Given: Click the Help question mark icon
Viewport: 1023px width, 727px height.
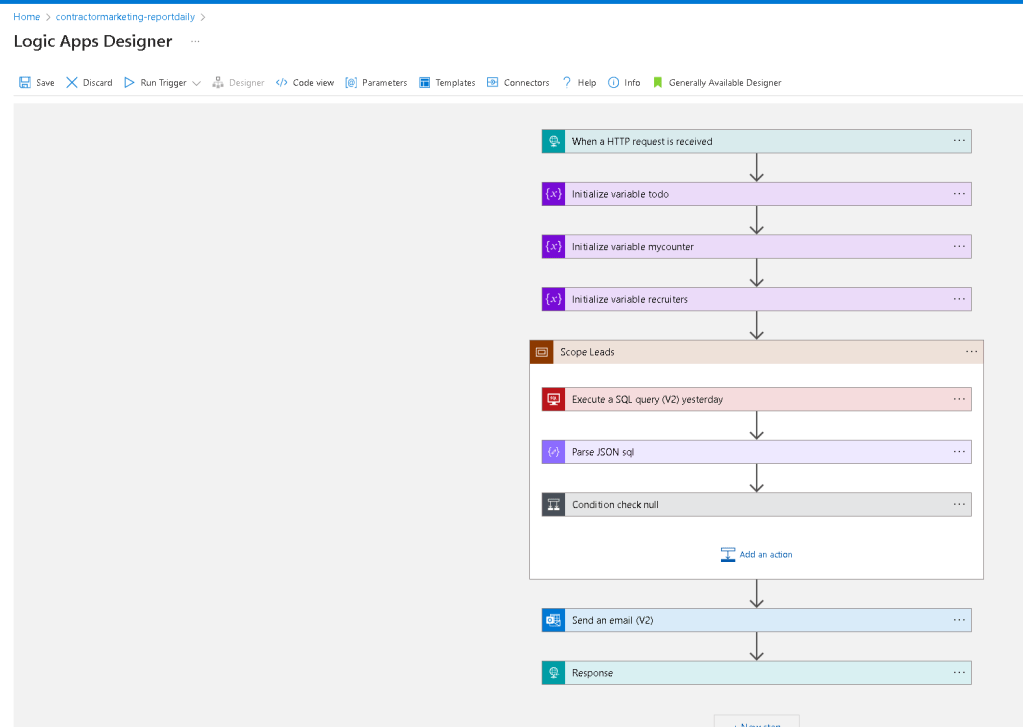Looking at the screenshot, I should 567,82.
